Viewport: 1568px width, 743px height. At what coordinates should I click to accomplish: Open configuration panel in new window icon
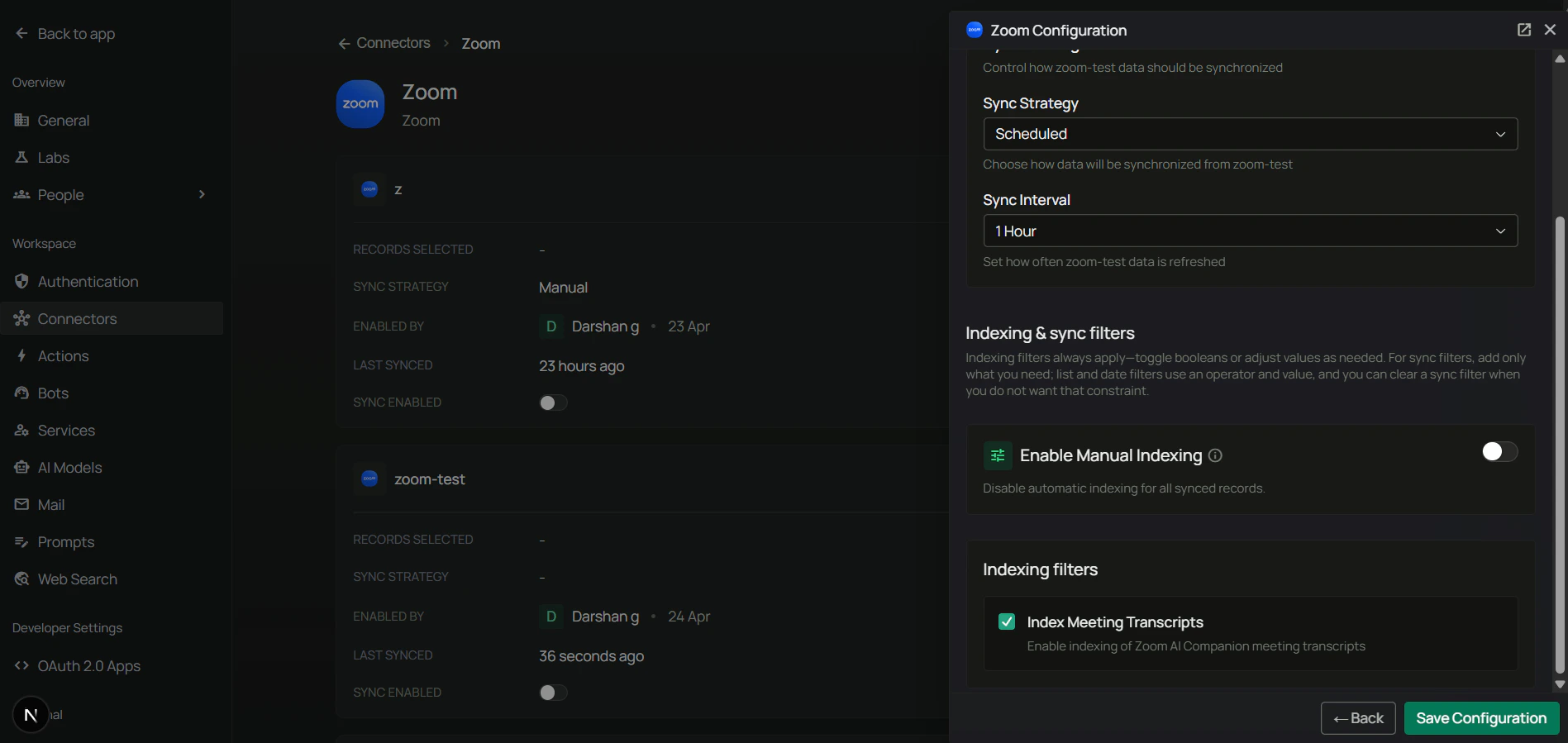(1524, 30)
